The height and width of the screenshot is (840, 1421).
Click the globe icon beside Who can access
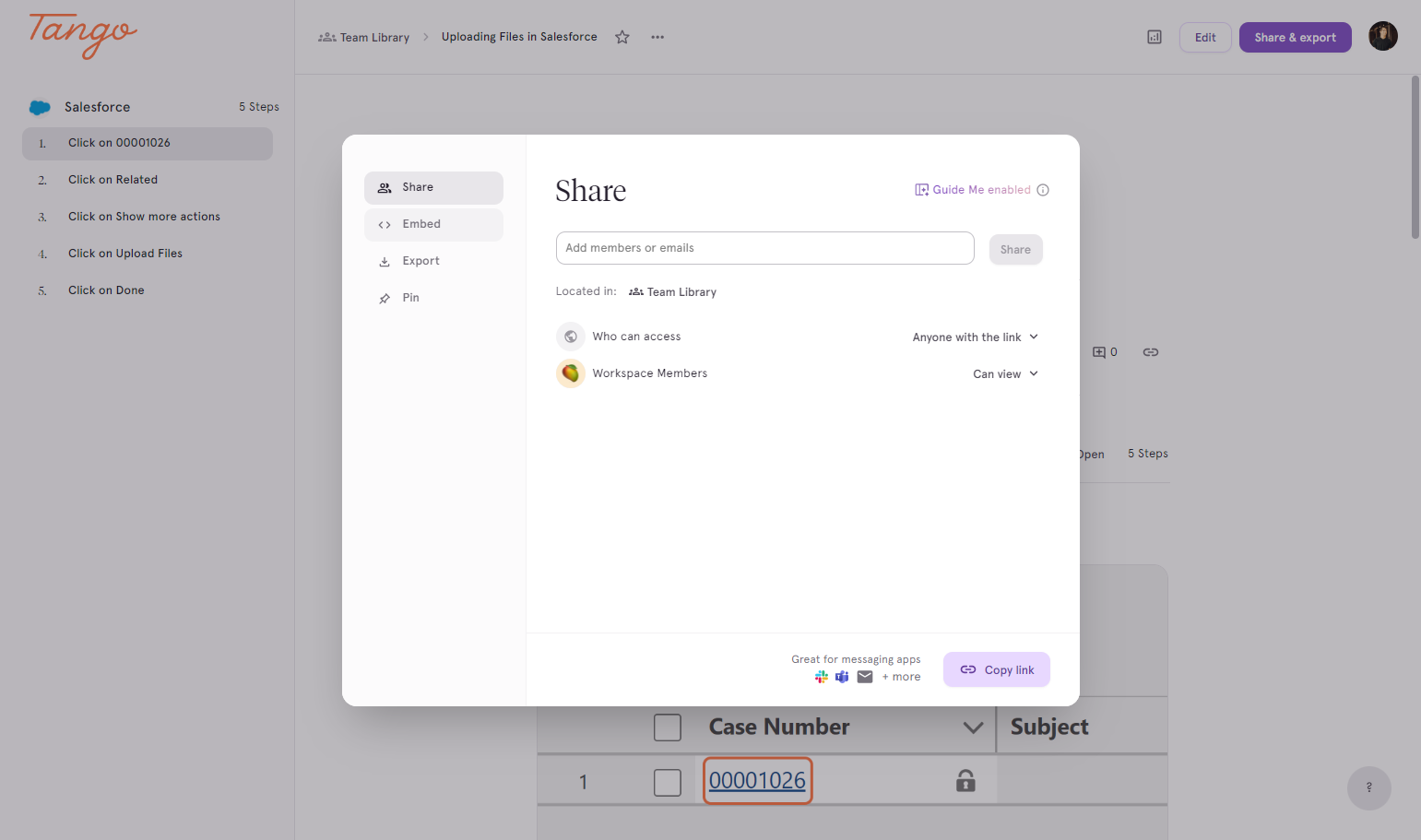pyautogui.click(x=571, y=337)
